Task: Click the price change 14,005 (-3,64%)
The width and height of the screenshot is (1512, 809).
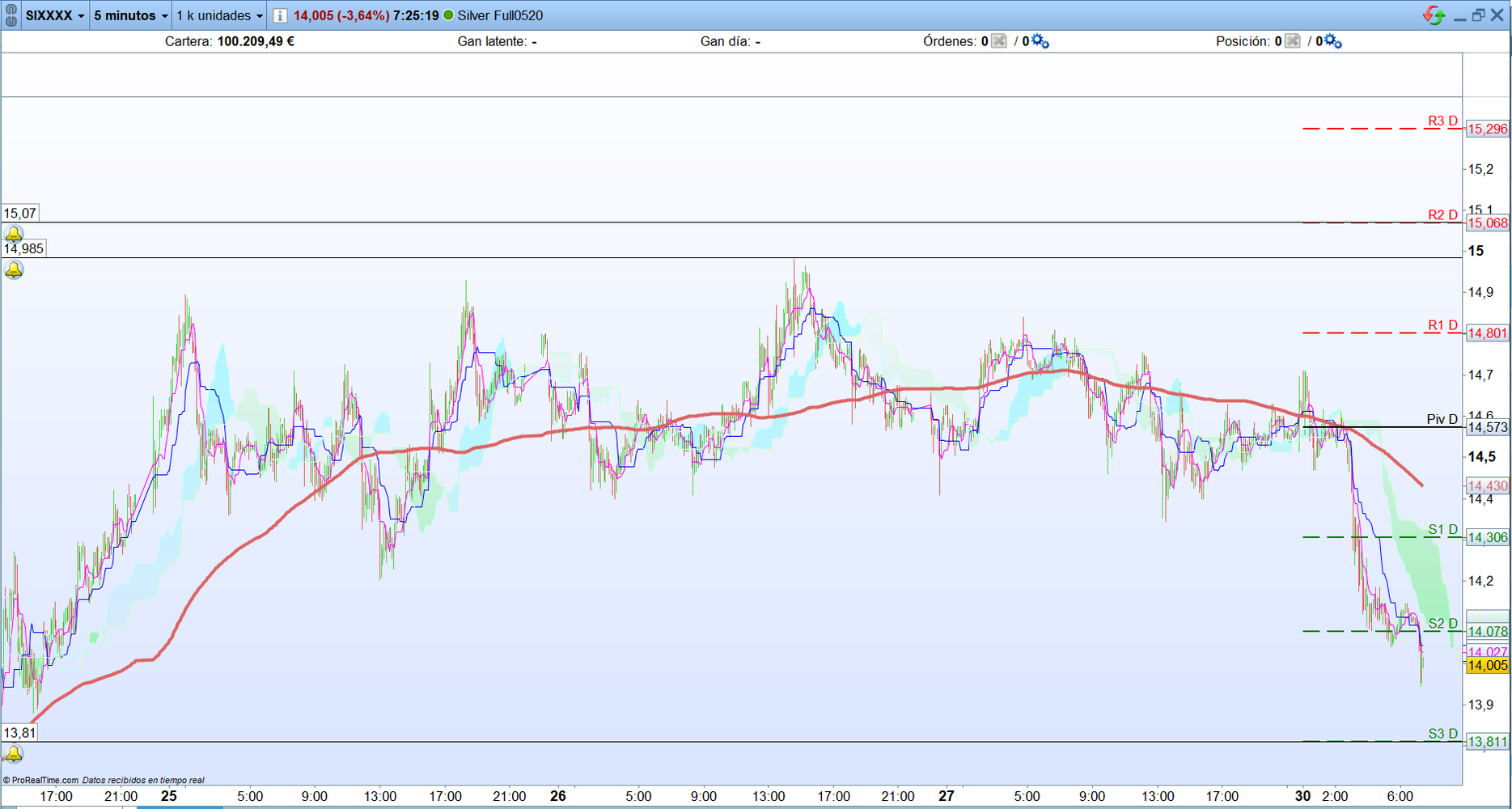Action: [341, 15]
